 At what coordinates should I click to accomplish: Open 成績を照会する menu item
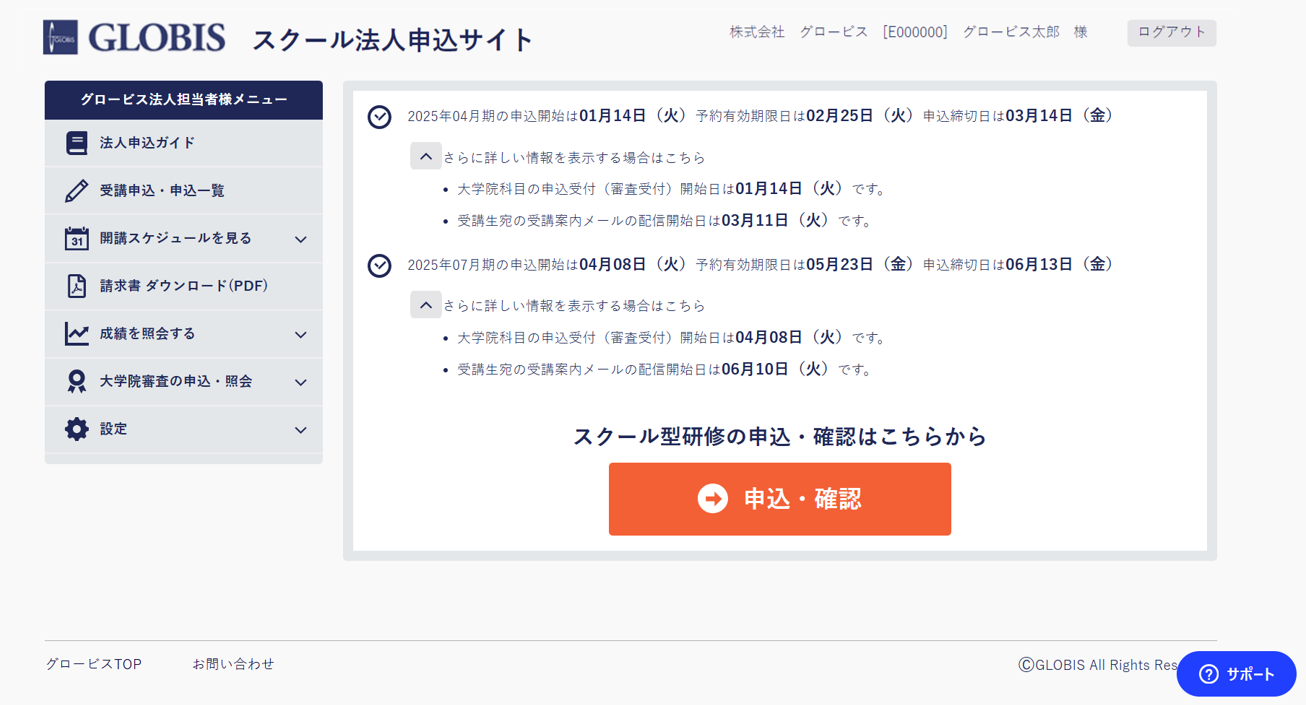click(184, 334)
